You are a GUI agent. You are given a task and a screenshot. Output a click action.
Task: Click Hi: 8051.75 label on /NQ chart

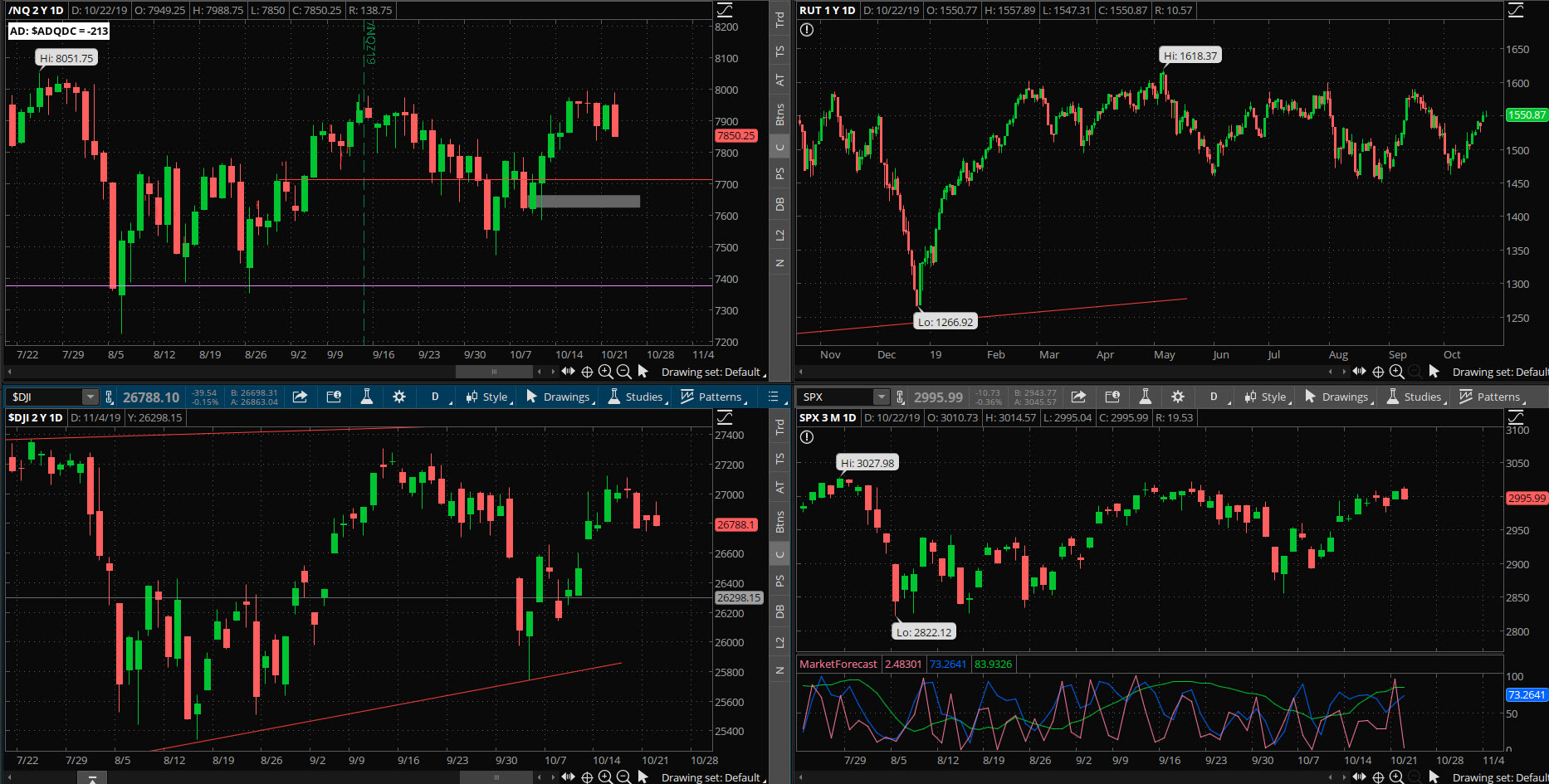point(66,58)
